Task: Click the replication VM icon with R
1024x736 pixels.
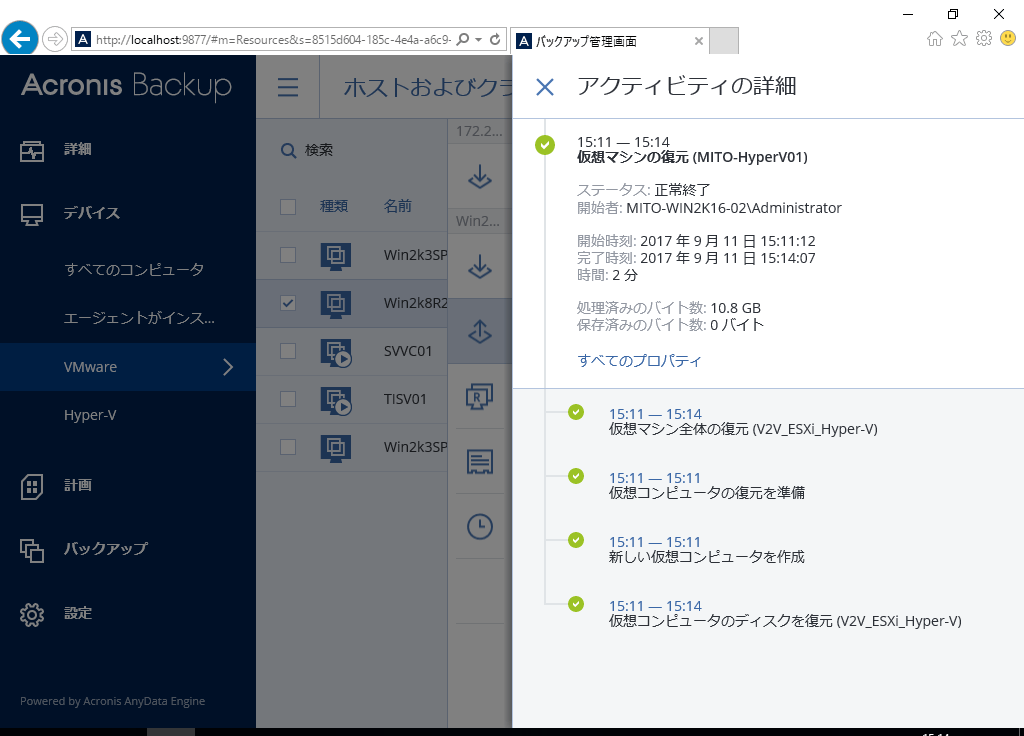Action: point(479,396)
